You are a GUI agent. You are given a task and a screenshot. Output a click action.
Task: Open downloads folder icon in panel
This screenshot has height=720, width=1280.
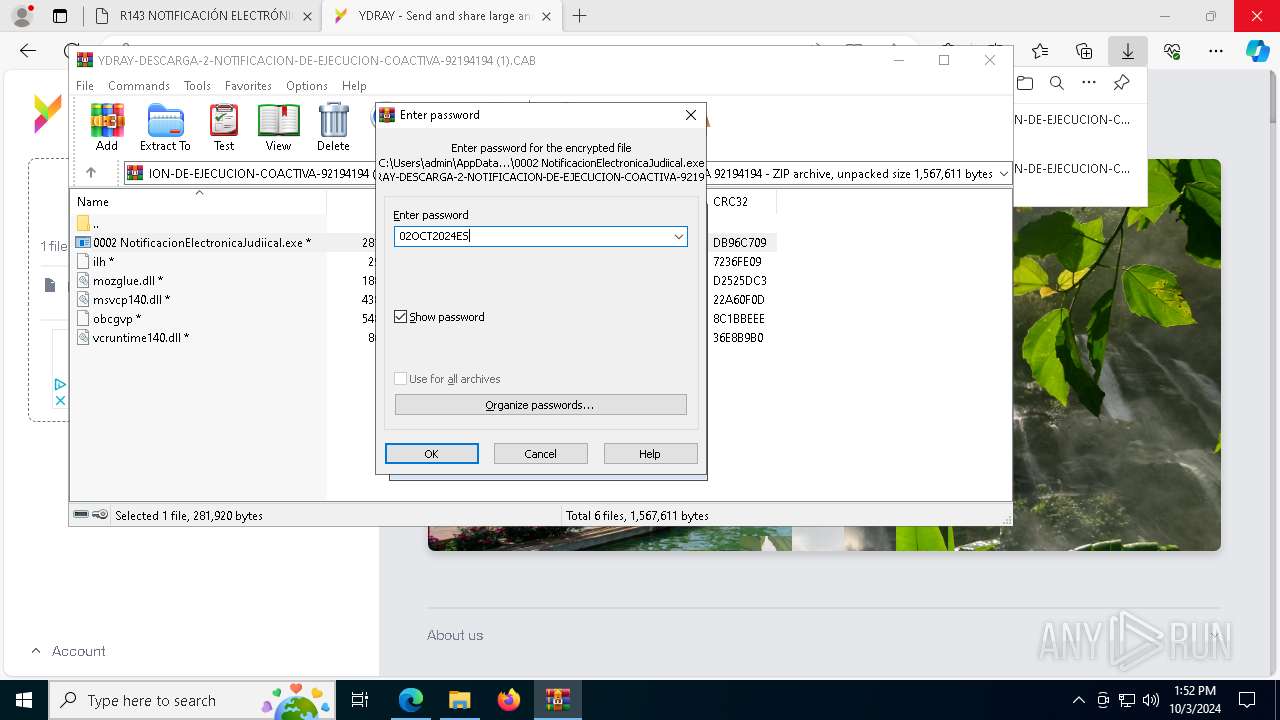(1025, 83)
